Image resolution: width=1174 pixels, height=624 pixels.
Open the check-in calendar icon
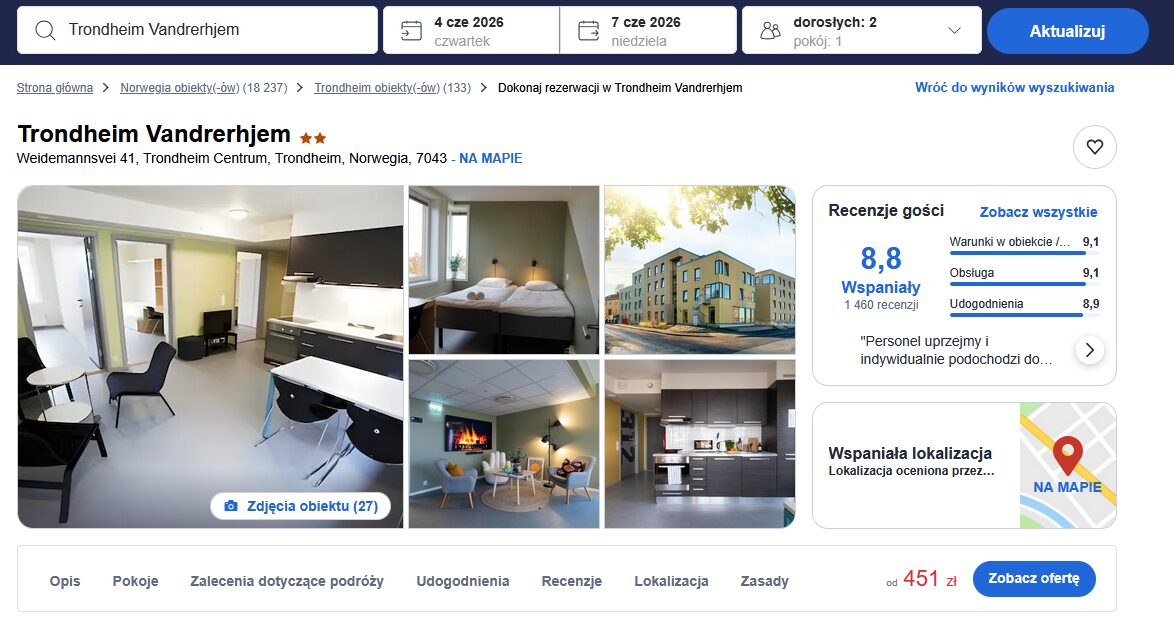(x=411, y=31)
